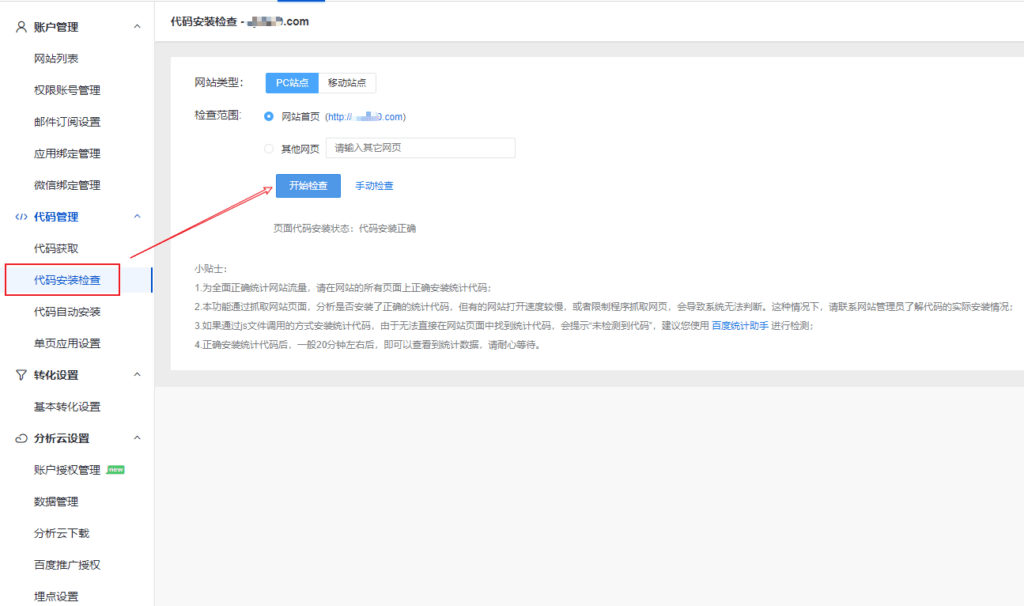The height and width of the screenshot is (606, 1024).
Task: Click the 页面代码安装状态 status text
Action: click(344, 229)
